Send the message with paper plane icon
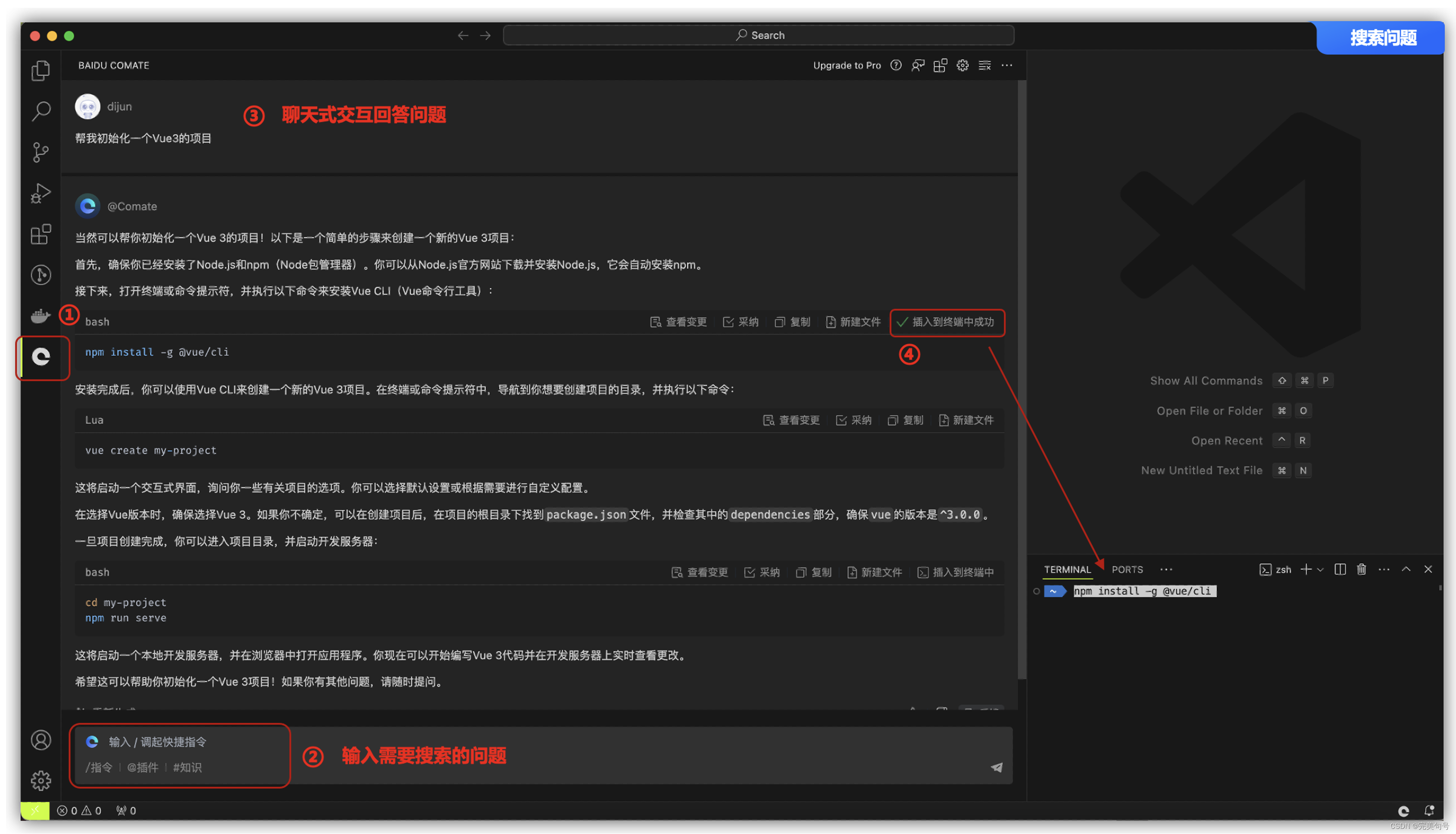Image resolution: width=1456 pixels, height=834 pixels. [x=996, y=767]
